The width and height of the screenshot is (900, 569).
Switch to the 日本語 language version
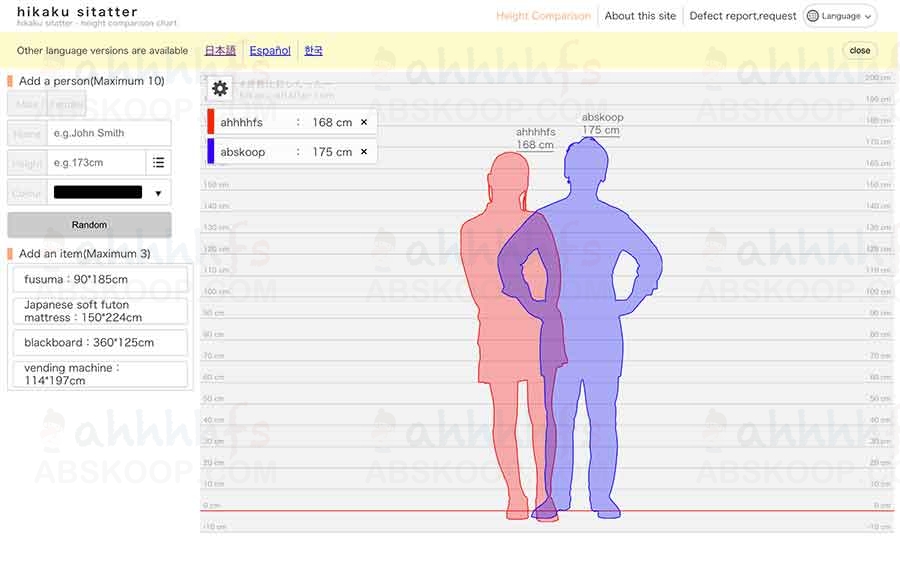click(220, 51)
